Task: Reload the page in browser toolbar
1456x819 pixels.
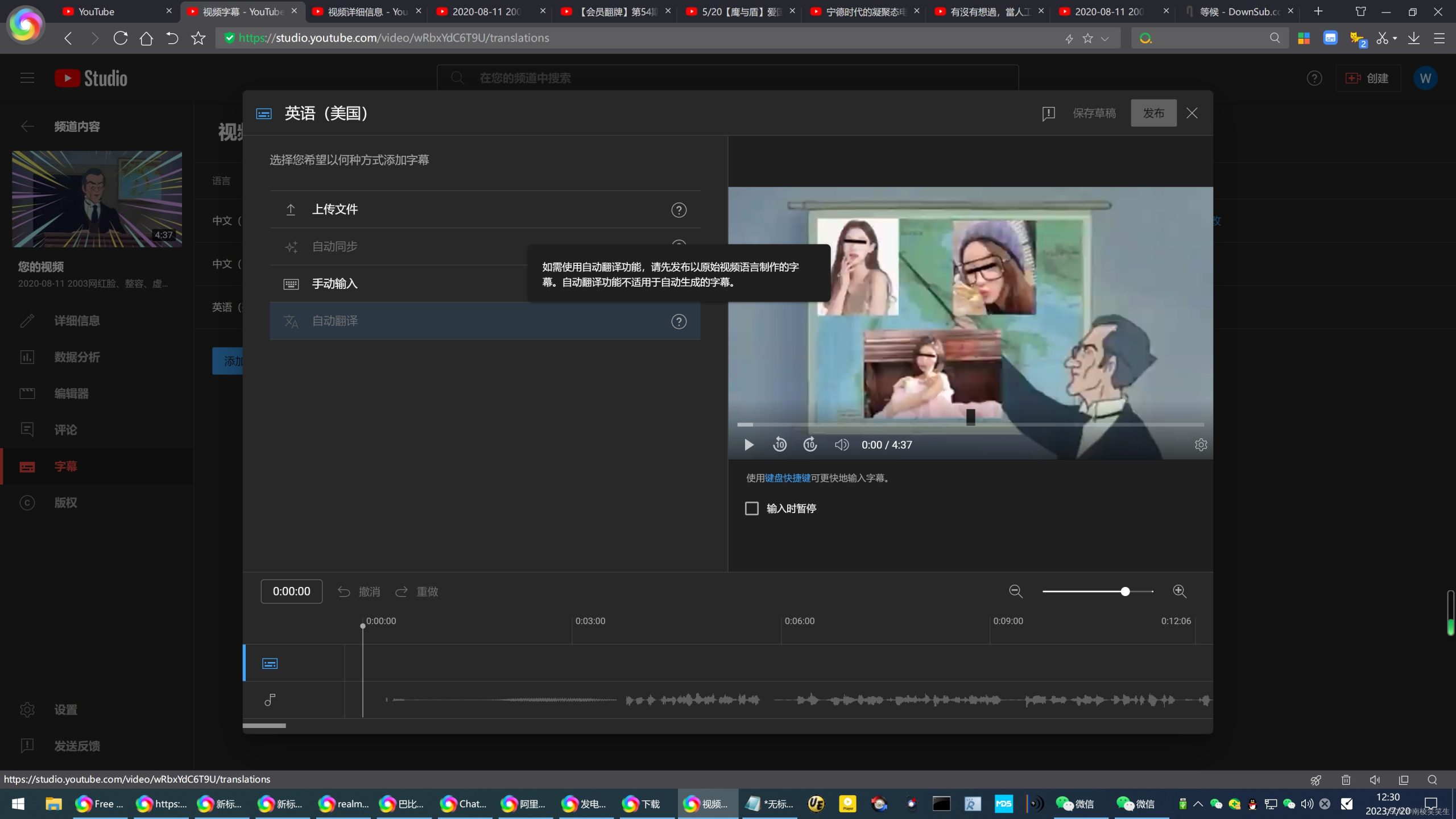Action: pos(120,38)
